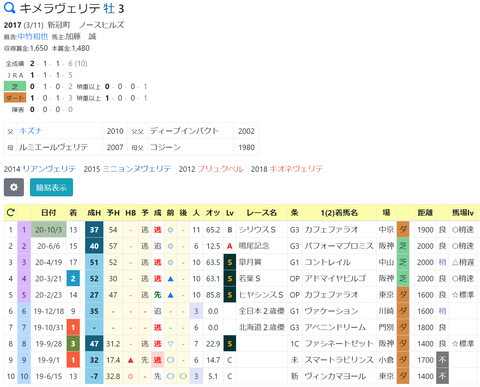Open sire link キズナ
This screenshot has width=480, height=387.
[x=30, y=131]
